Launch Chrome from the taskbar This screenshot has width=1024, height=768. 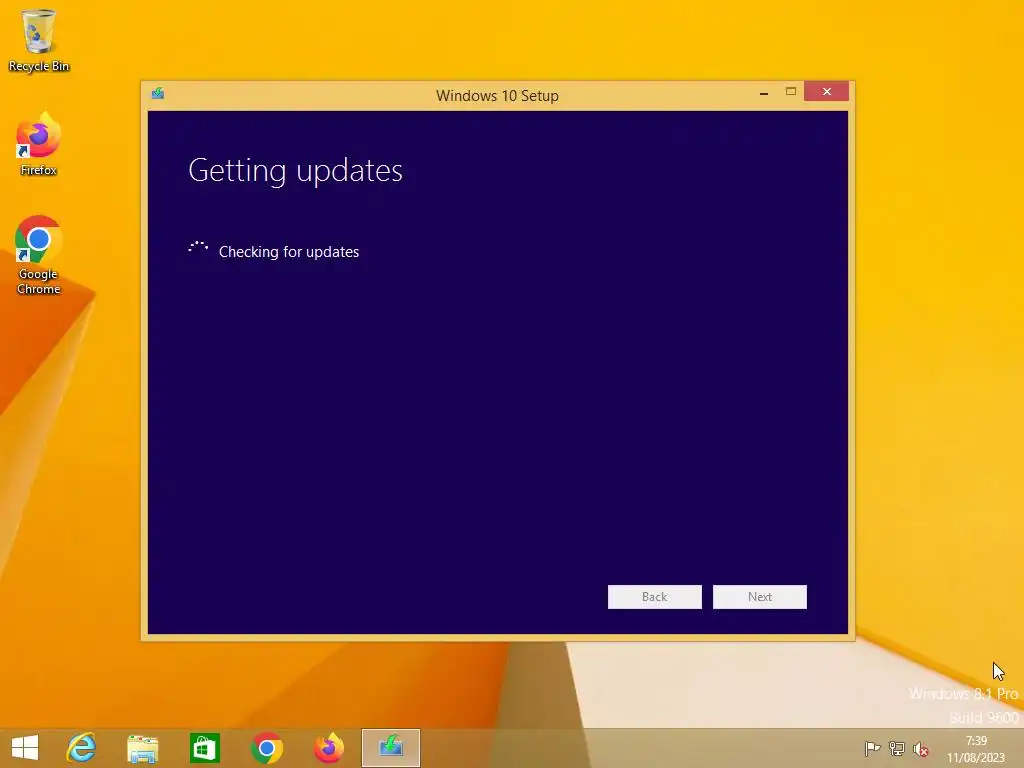(266, 748)
